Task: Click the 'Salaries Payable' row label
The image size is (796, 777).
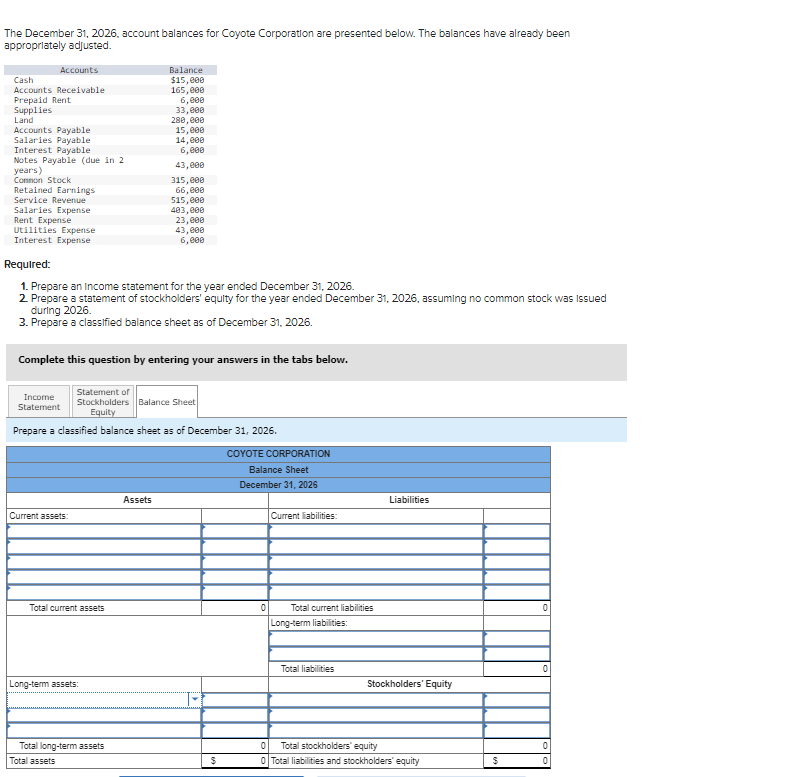Action: (x=52, y=140)
